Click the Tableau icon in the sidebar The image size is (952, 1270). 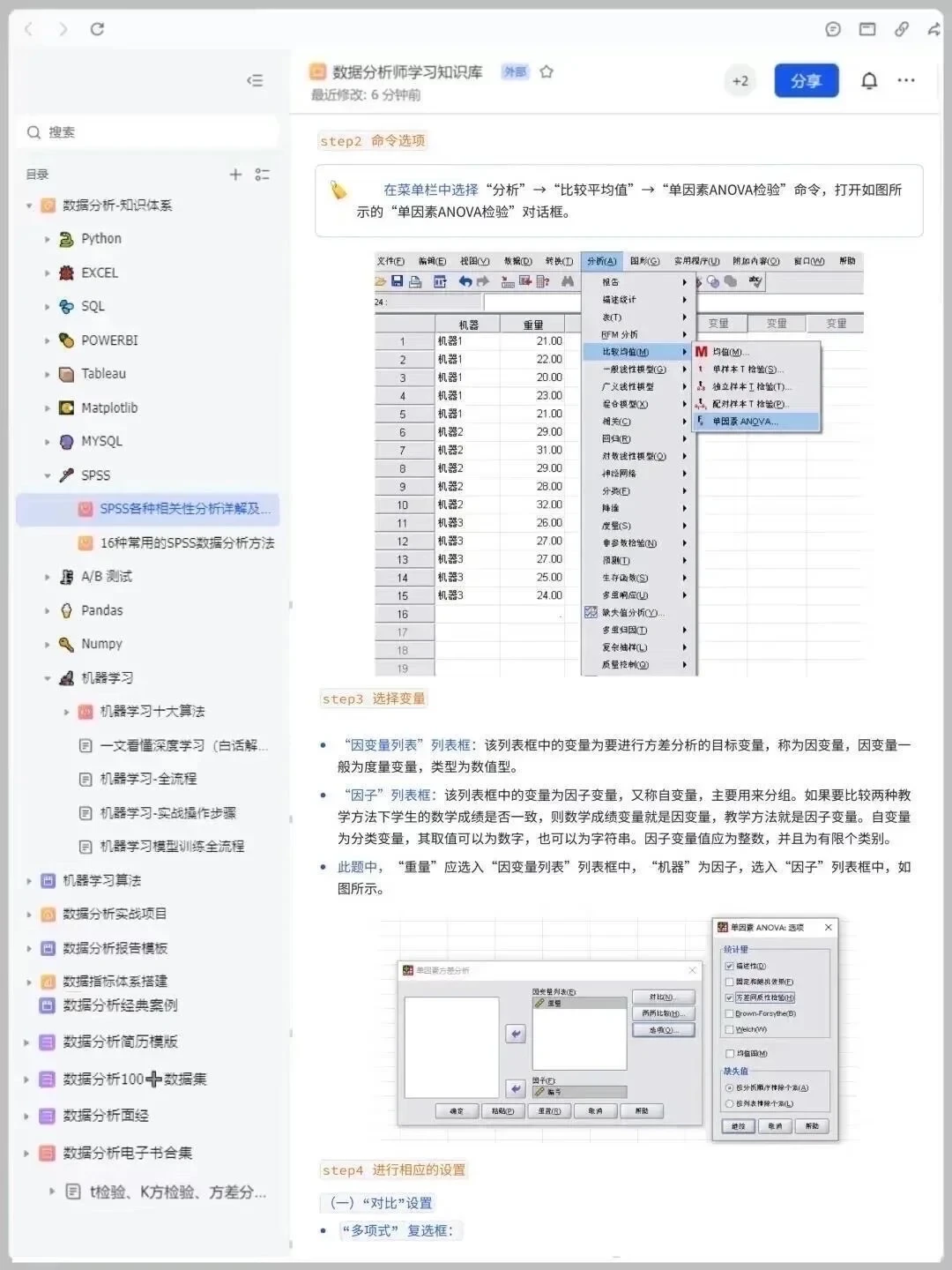point(65,374)
